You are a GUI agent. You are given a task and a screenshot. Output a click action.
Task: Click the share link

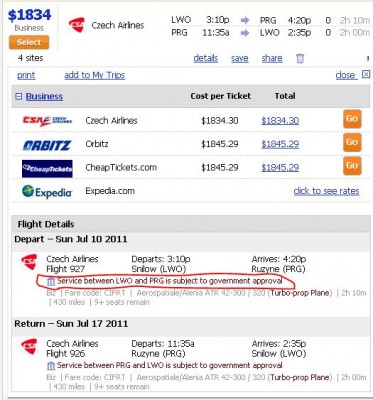coord(272,58)
